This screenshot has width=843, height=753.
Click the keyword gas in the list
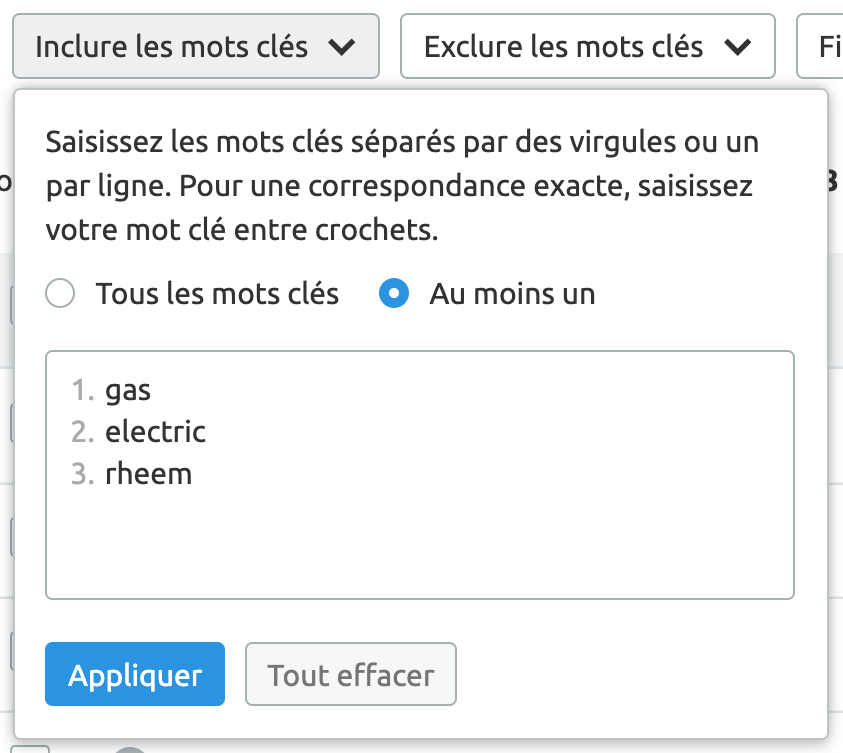click(127, 391)
